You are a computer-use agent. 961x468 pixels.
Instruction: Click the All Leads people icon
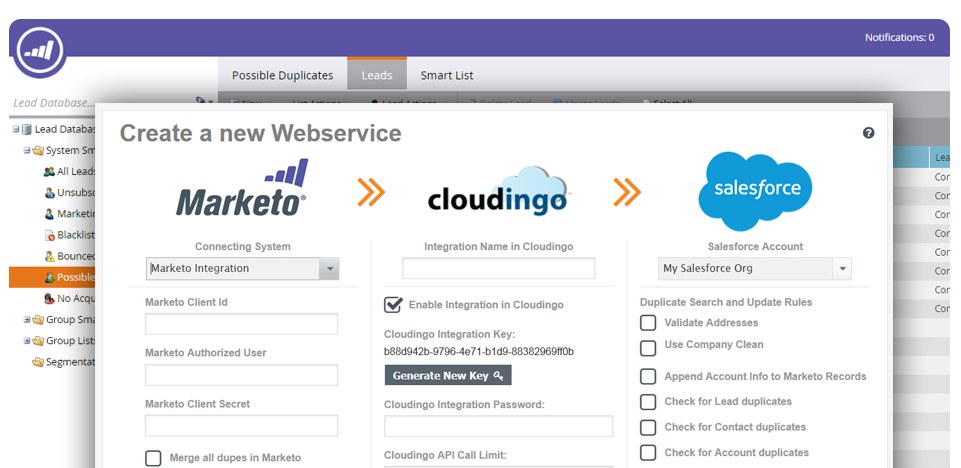(50, 172)
